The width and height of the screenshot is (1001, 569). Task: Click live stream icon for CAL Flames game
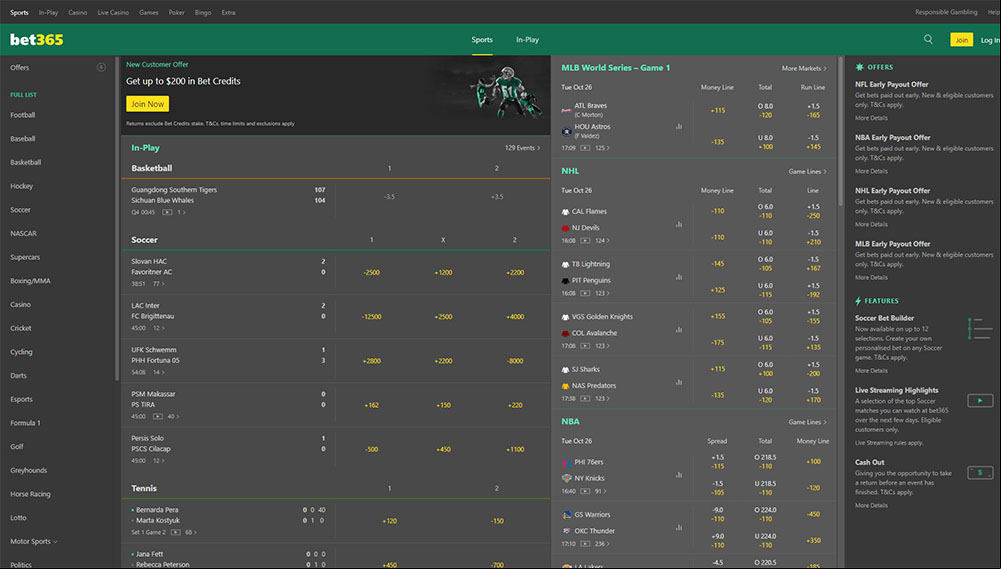[585, 241]
